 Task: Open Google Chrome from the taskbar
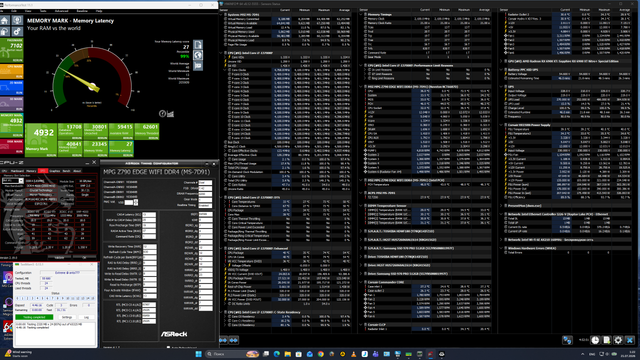(321, 354)
